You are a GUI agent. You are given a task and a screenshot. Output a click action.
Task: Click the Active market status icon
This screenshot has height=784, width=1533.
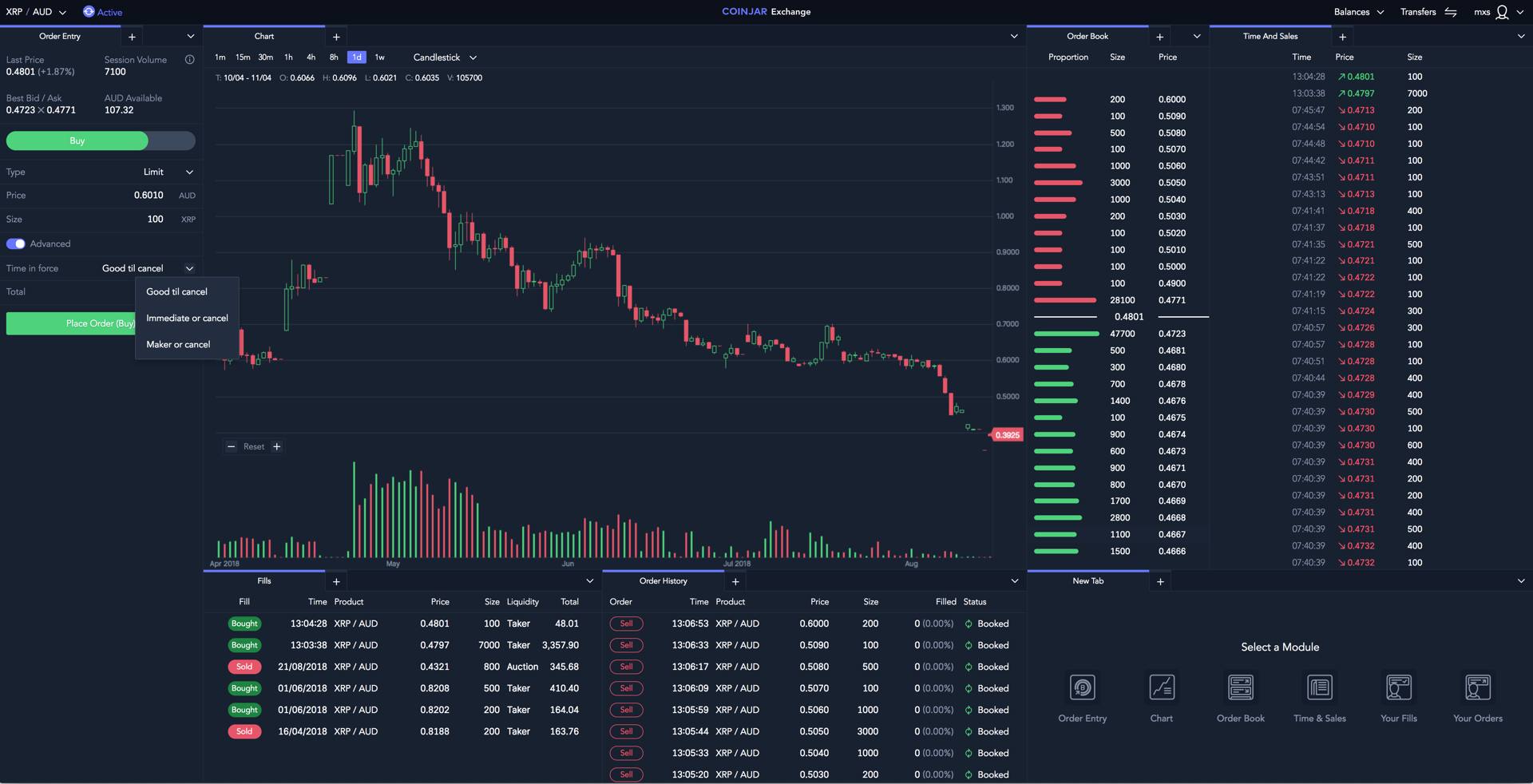click(x=89, y=12)
